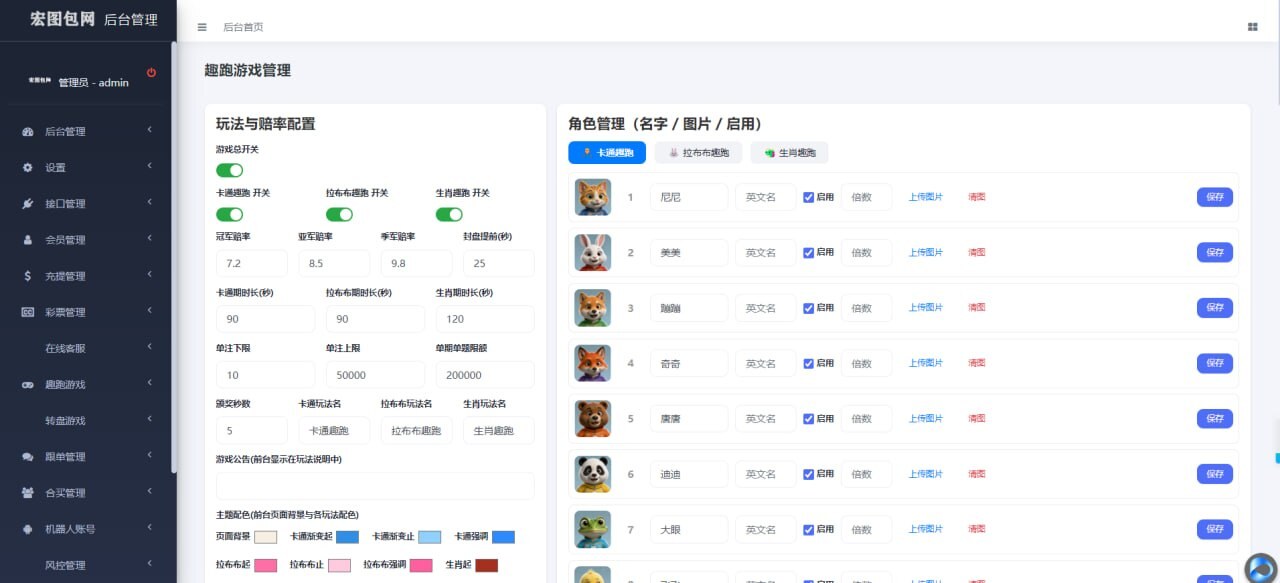The width and height of the screenshot is (1280, 583).
Task: Expand the 接口管理 menu chevron
Action: [149, 202]
